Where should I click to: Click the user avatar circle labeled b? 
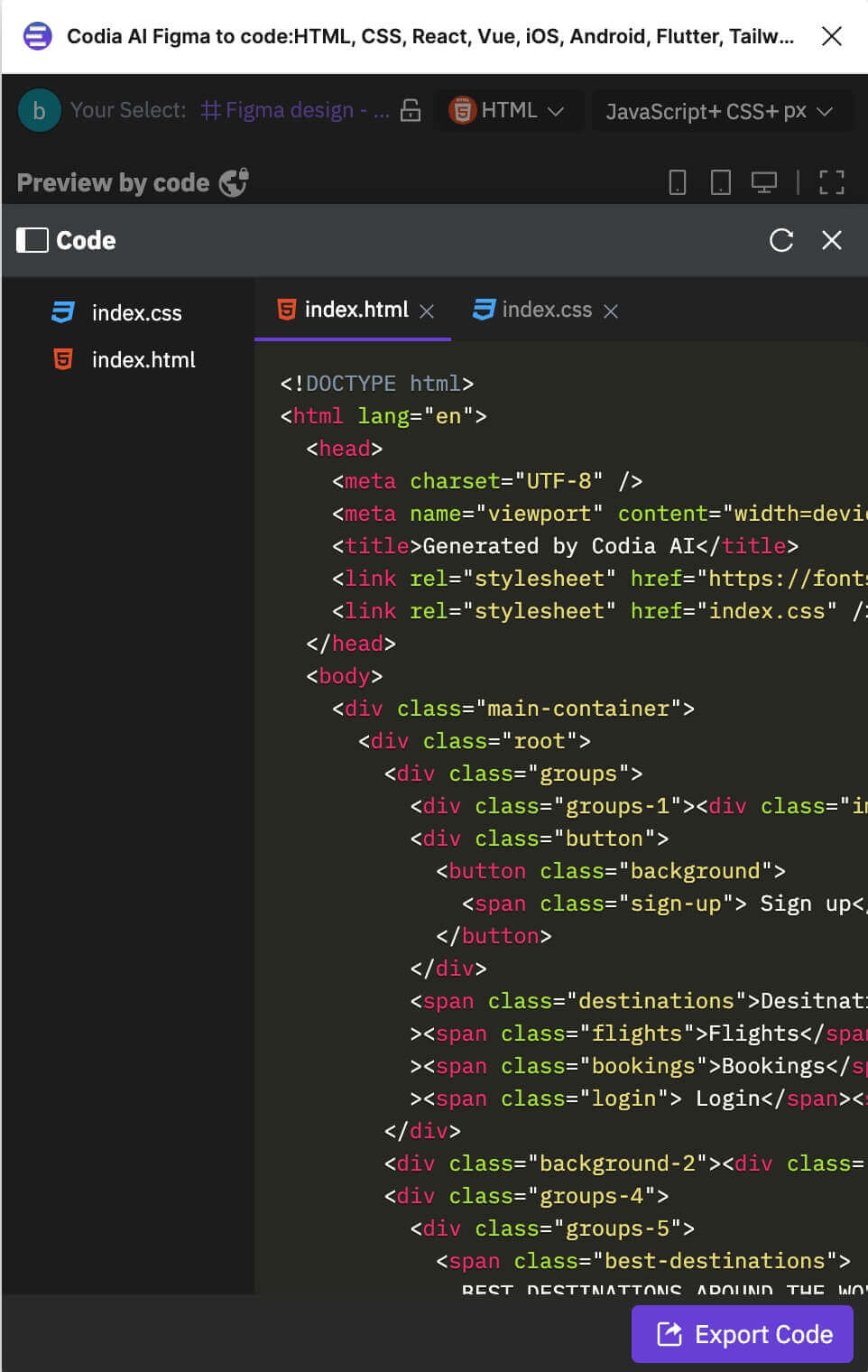click(x=38, y=110)
